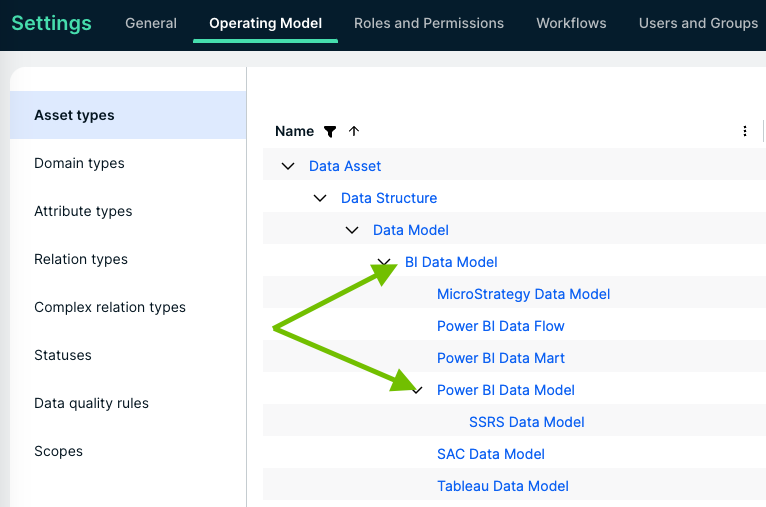Image resolution: width=766 pixels, height=507 pixels.
Task: Open the MicroStrategy Data Model link
Action: click(x=523, y=294)
